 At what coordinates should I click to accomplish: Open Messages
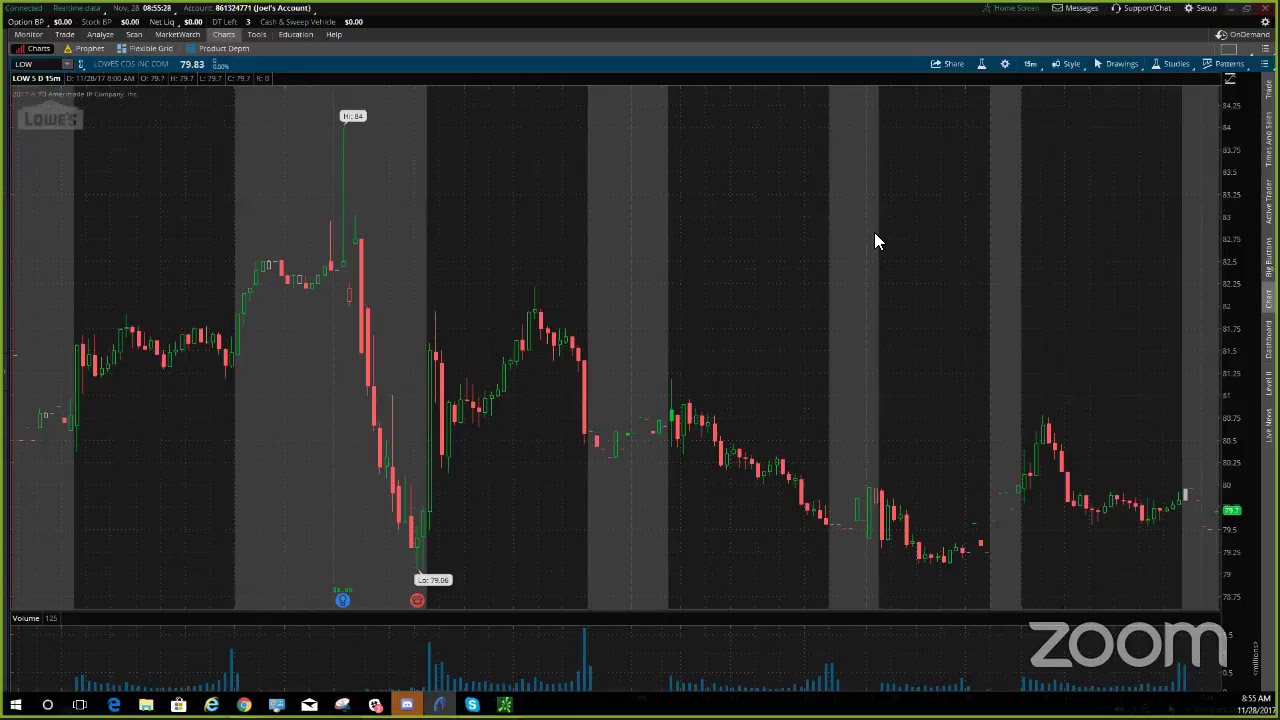pyautogui.click(x=1075, y=8)
